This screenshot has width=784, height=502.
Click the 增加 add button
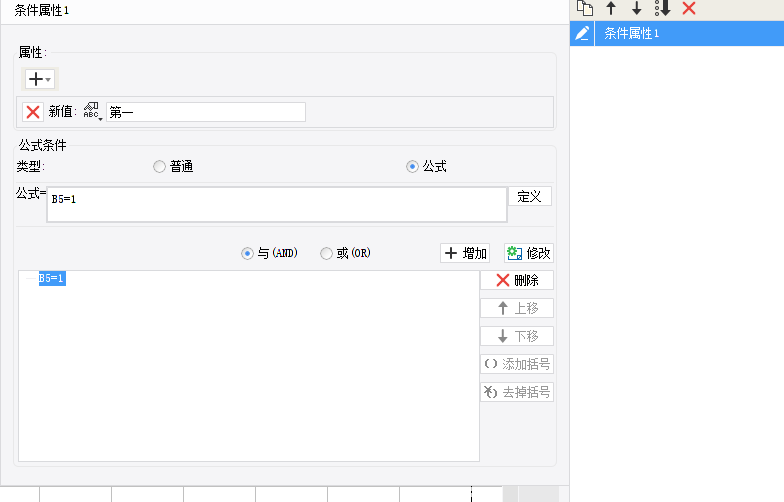point(465,253)
